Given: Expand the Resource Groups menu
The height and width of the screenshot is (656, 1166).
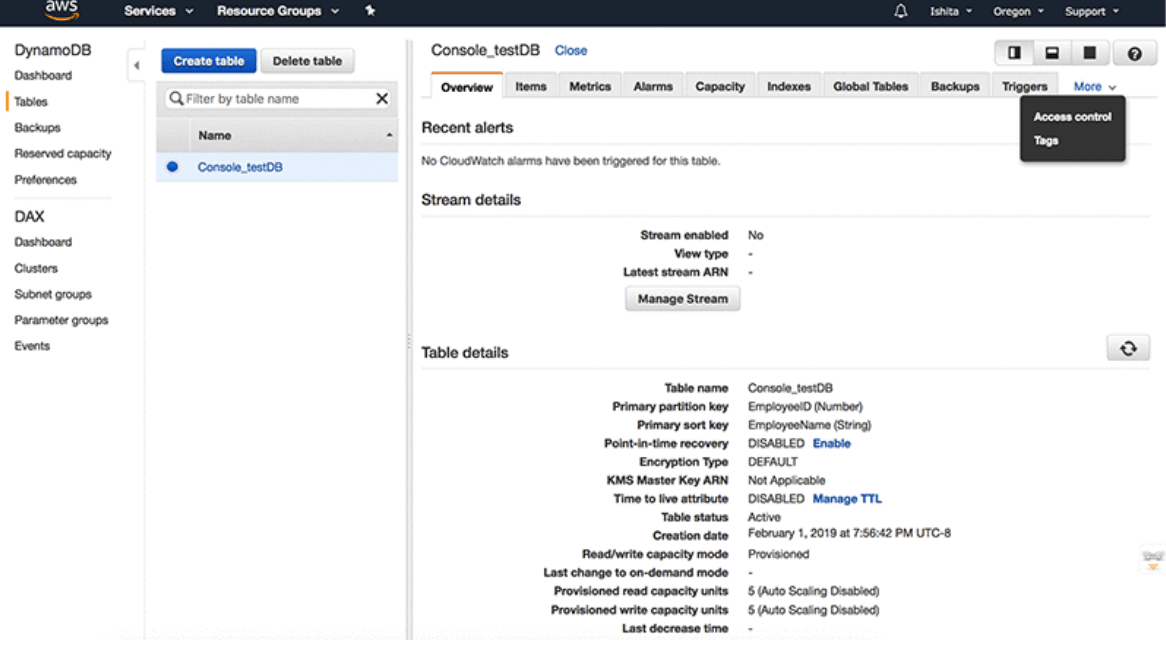Looking at the screenshot, I should [x=278, y=10].
